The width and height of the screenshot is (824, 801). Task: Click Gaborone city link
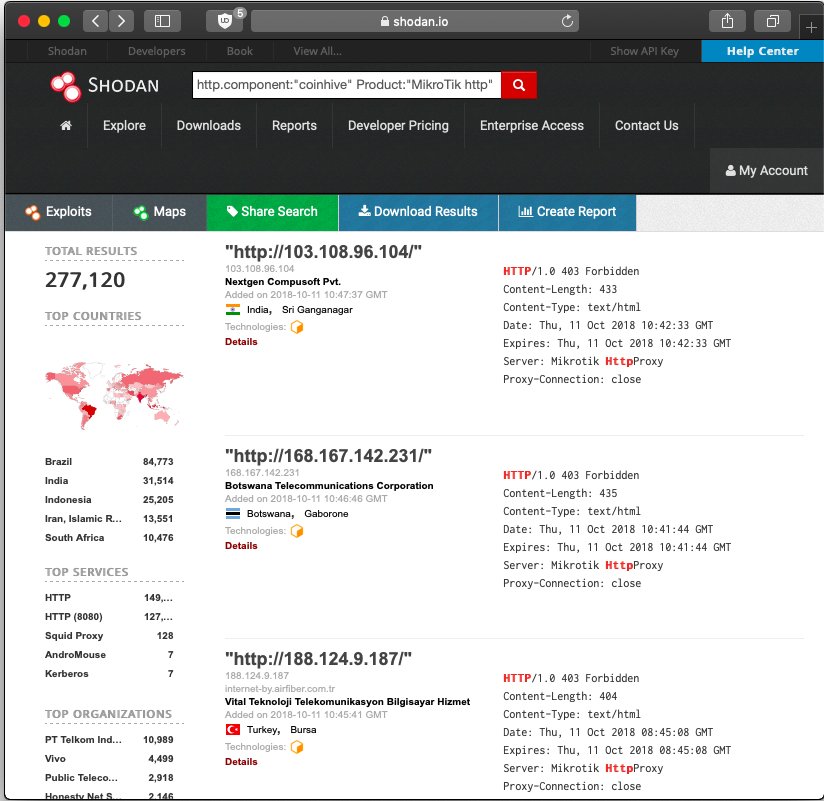tap(326, 514)
